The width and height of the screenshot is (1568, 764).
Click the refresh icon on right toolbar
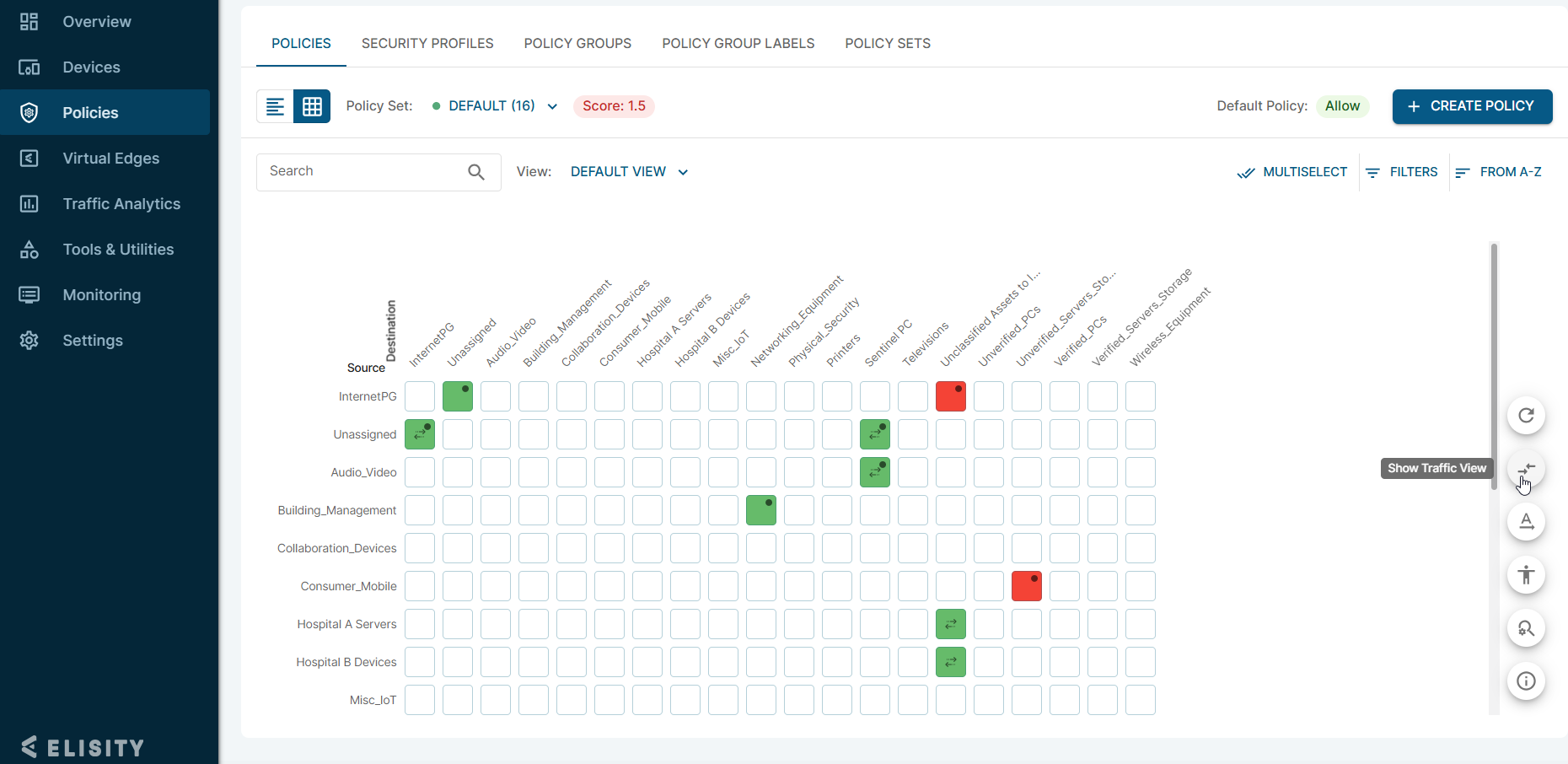(1526, 416)
